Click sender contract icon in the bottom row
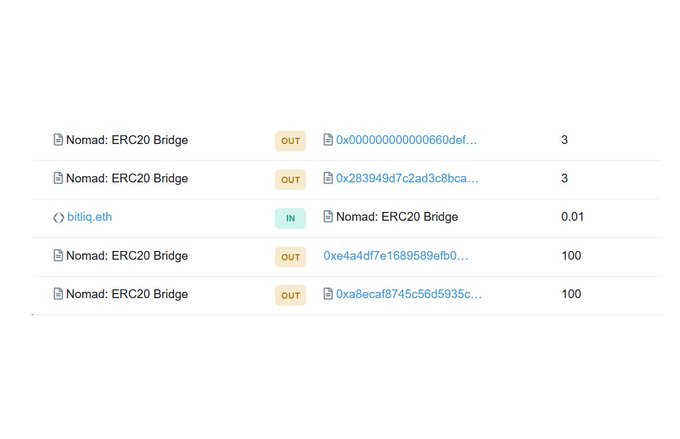This screenshot has width=680, height=439. 58,295
